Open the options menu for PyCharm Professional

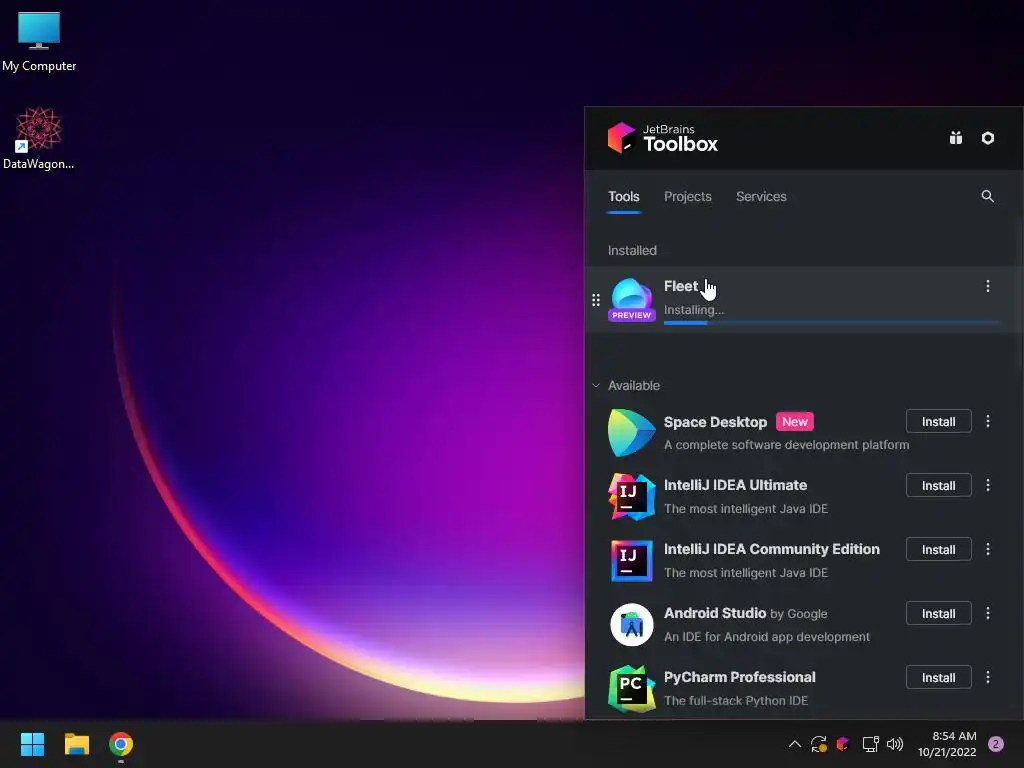coord(987,677)
